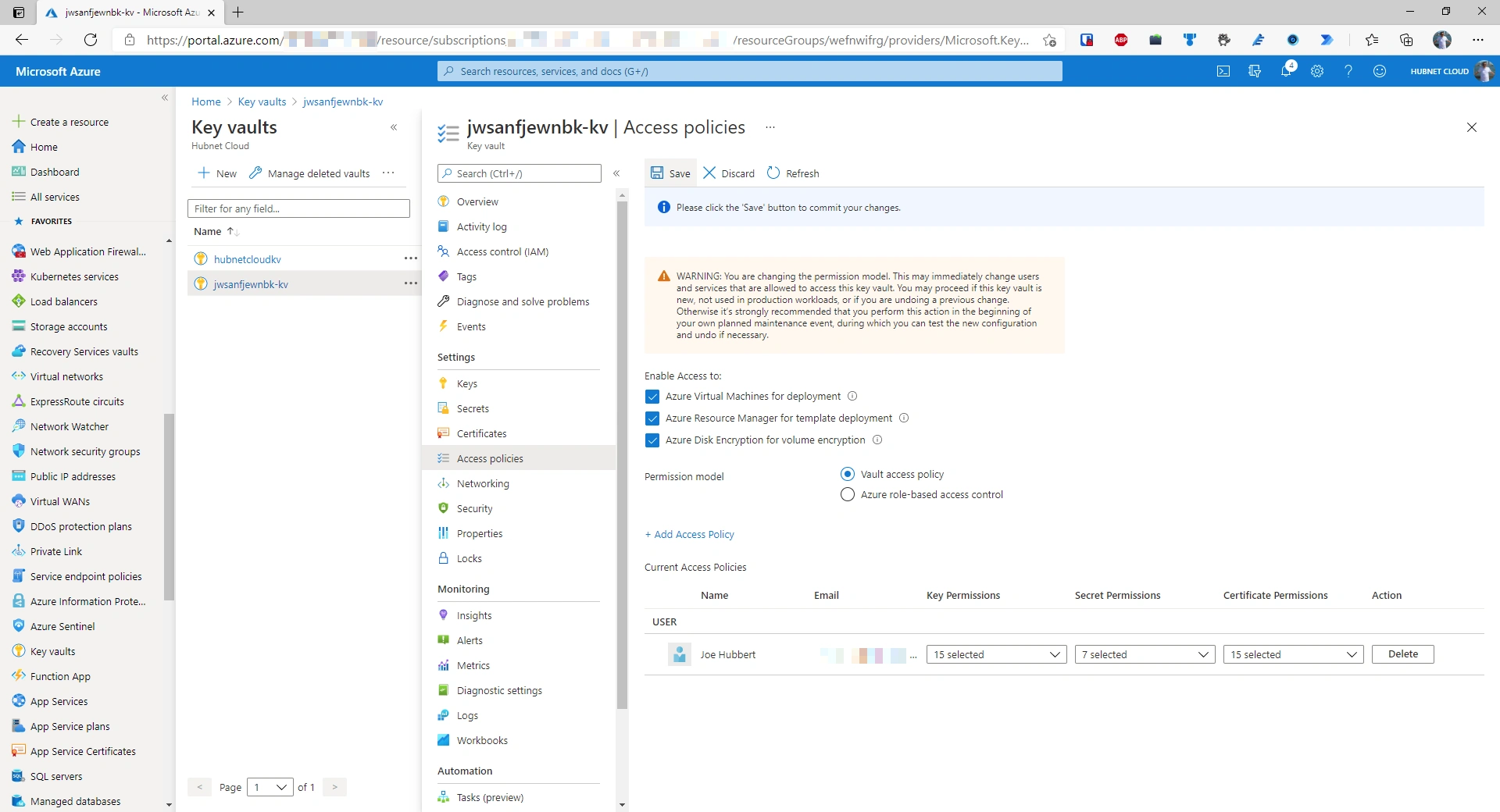
Task: Open Kubernetes services in favorites
Action: pos(74,276)
